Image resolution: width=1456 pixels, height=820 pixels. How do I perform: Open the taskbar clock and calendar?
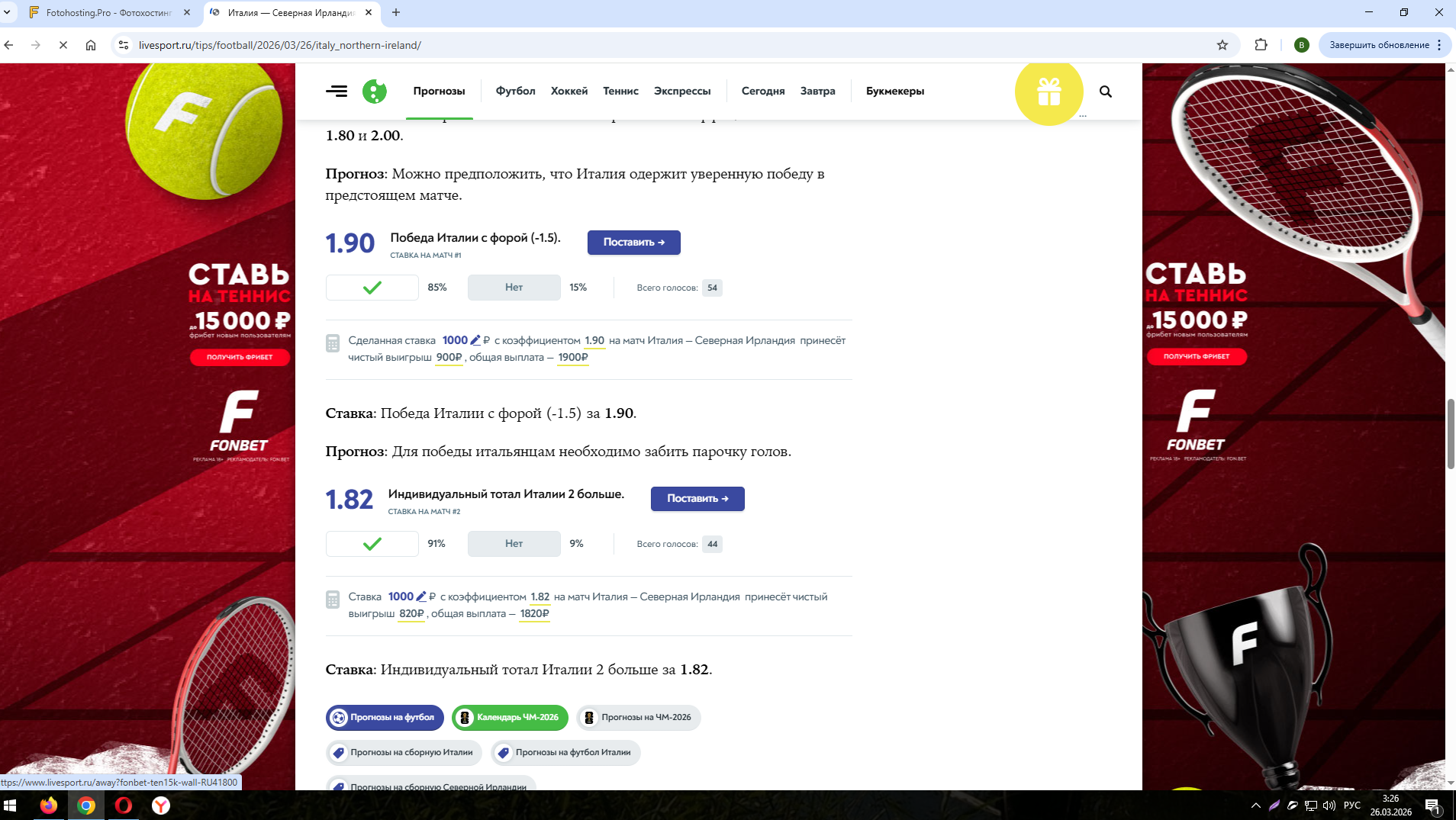[1391, 806]
